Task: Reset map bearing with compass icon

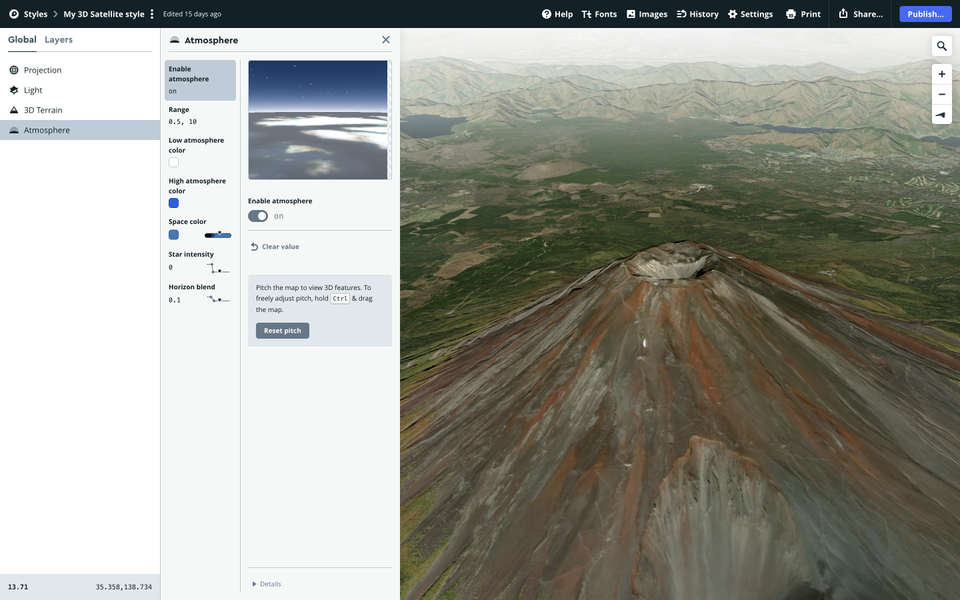Action: (942, 115)
